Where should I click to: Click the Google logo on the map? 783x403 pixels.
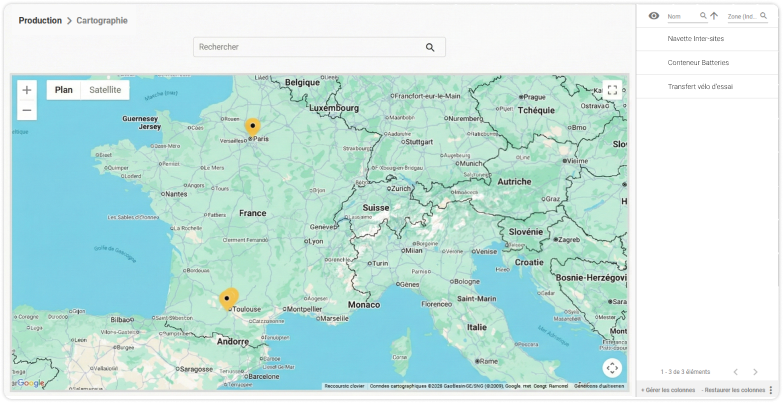coord(30,383)
